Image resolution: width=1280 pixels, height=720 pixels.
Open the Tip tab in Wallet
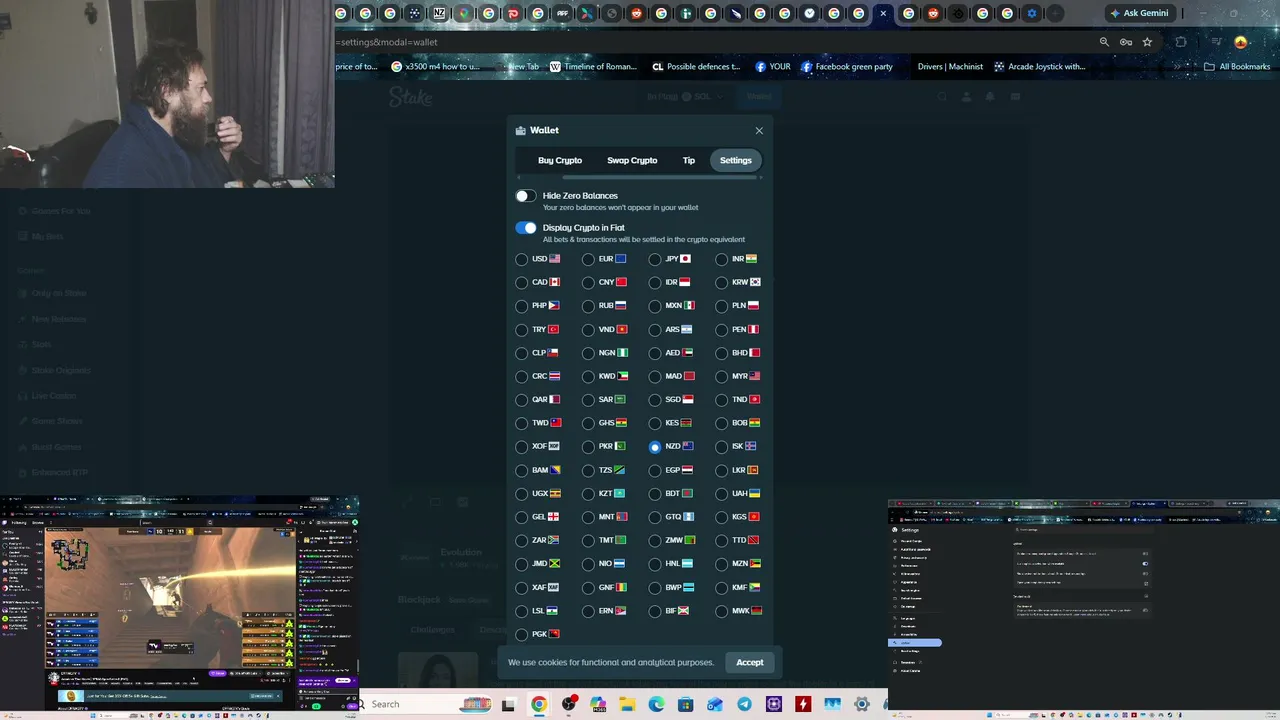pos(689,160)
